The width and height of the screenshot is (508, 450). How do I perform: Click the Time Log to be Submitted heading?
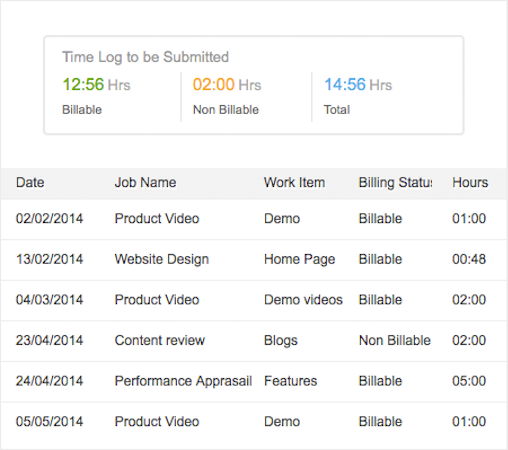(145, 57)
